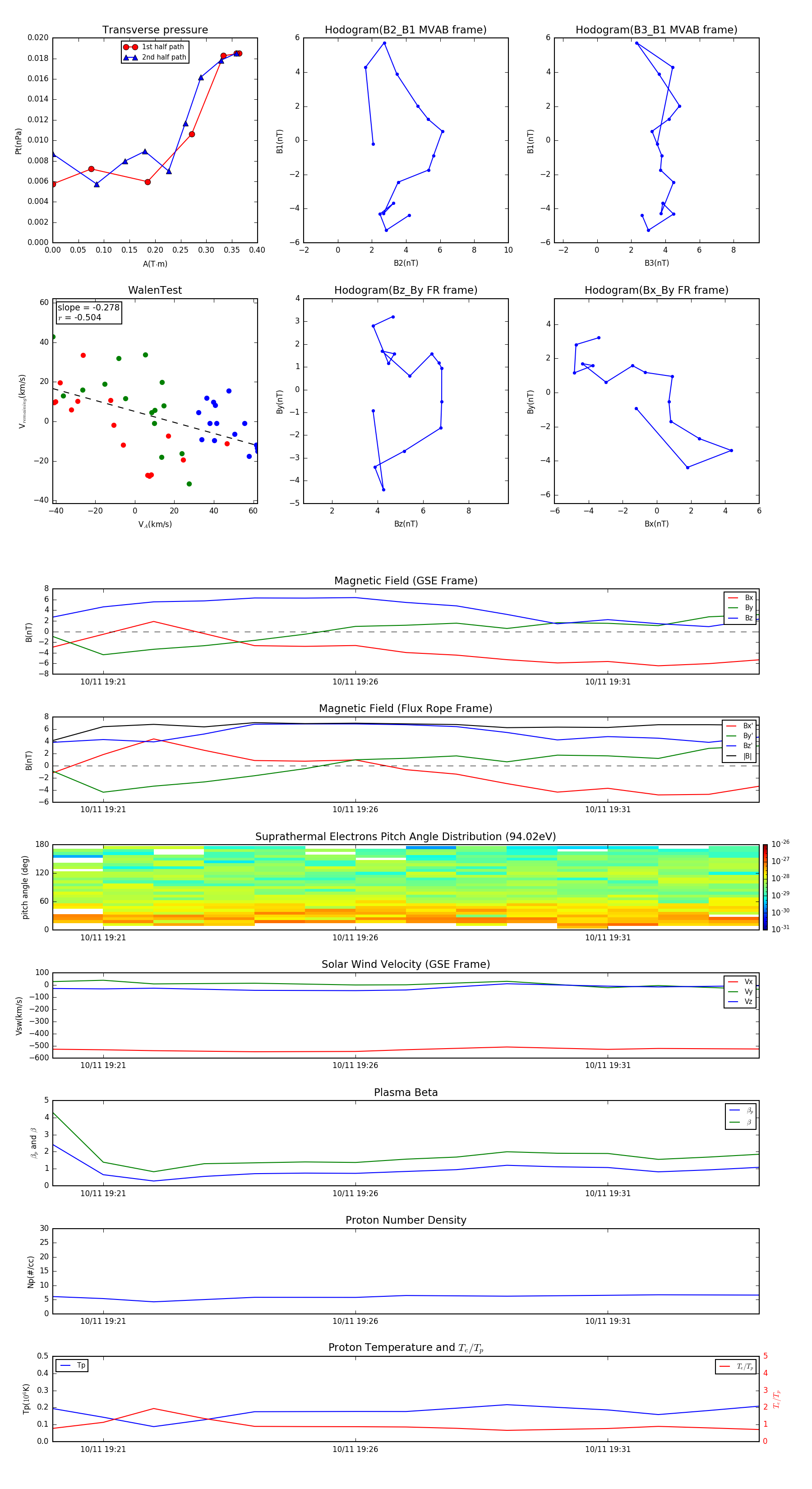Click the 'Vx' velocity legend entry

740,981
